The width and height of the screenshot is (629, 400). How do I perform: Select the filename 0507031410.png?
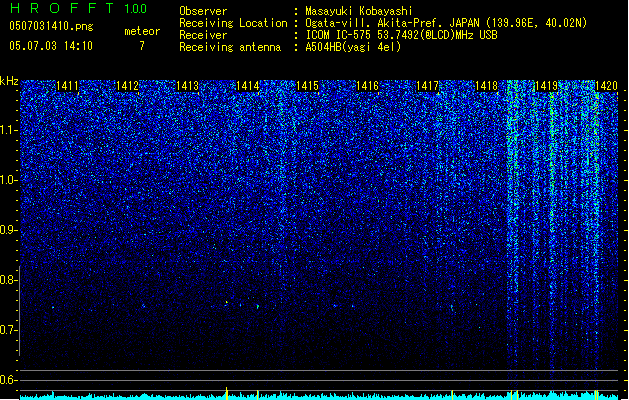[51, 27]
